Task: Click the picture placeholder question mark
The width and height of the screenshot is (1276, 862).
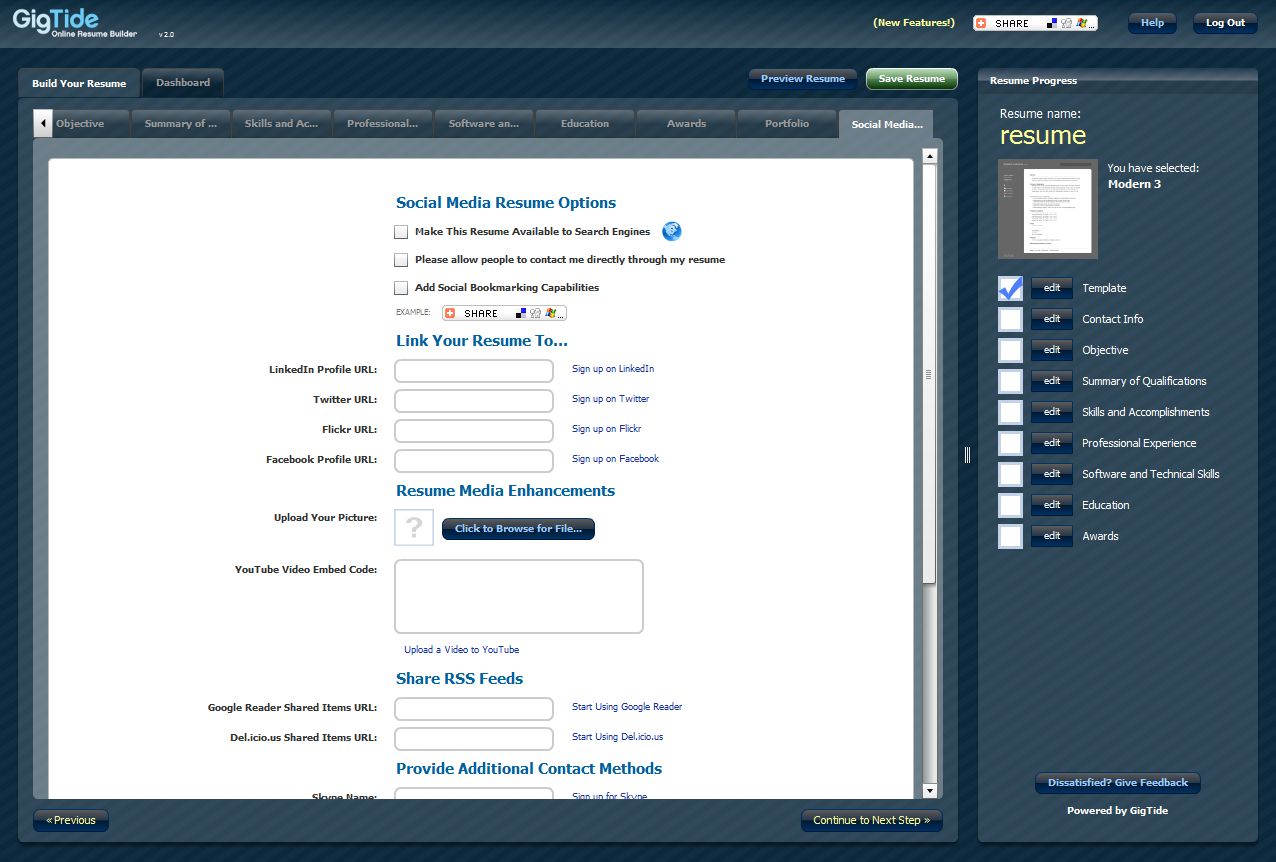Action: pyautogui.click(x=414, y=527)
